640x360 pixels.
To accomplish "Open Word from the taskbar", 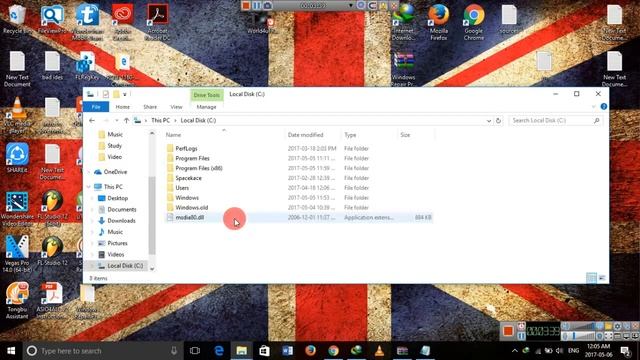I will coord(287,351).
